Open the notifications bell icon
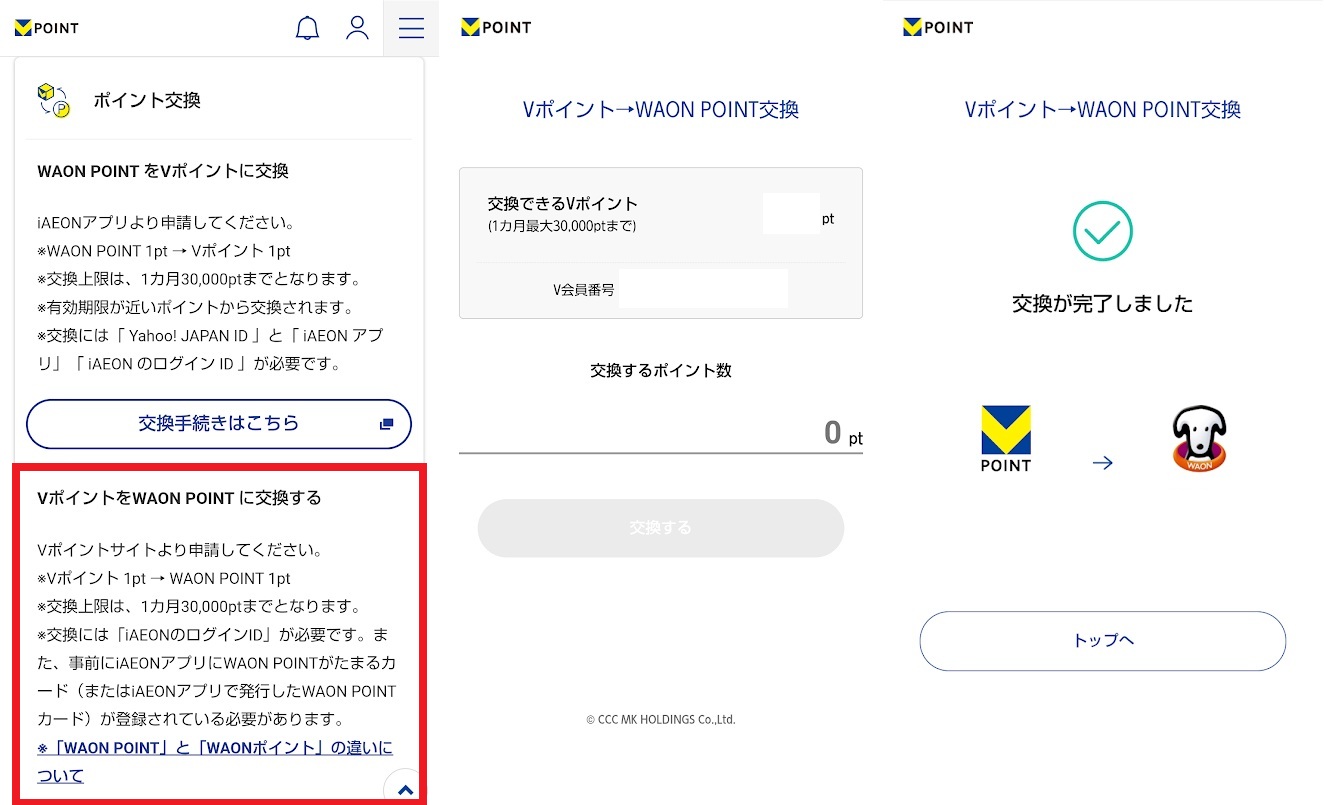The width and height of the screenshot is (1324, 805). pos(307,28)
